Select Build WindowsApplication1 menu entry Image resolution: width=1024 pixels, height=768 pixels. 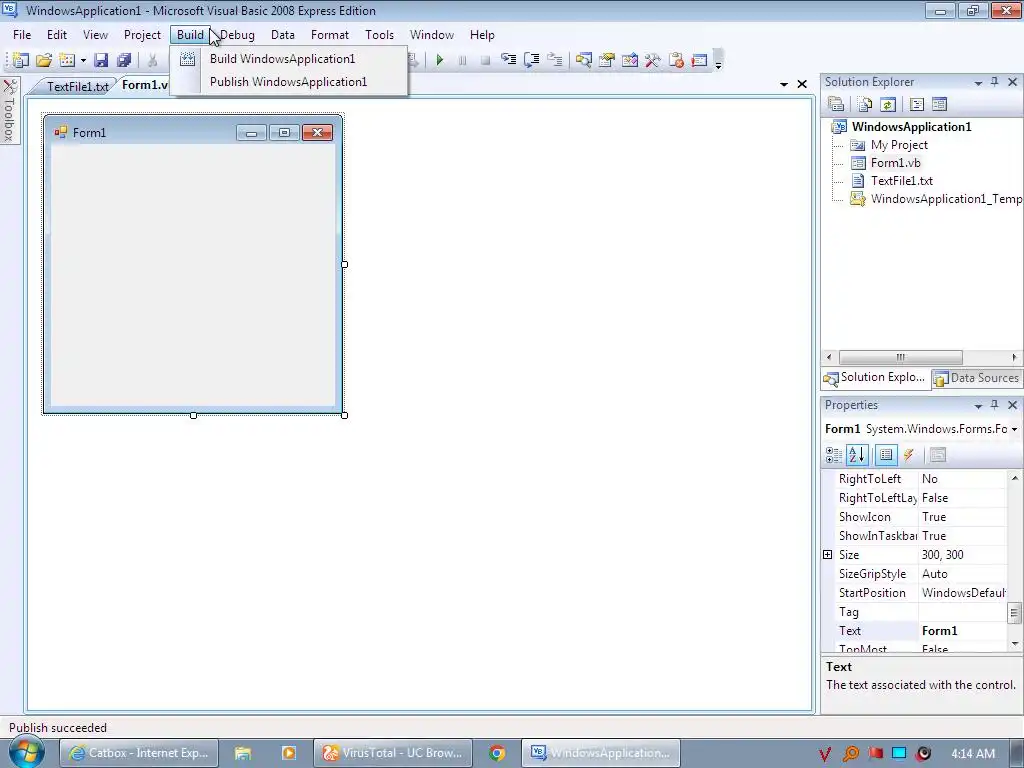tap(282, 59)
